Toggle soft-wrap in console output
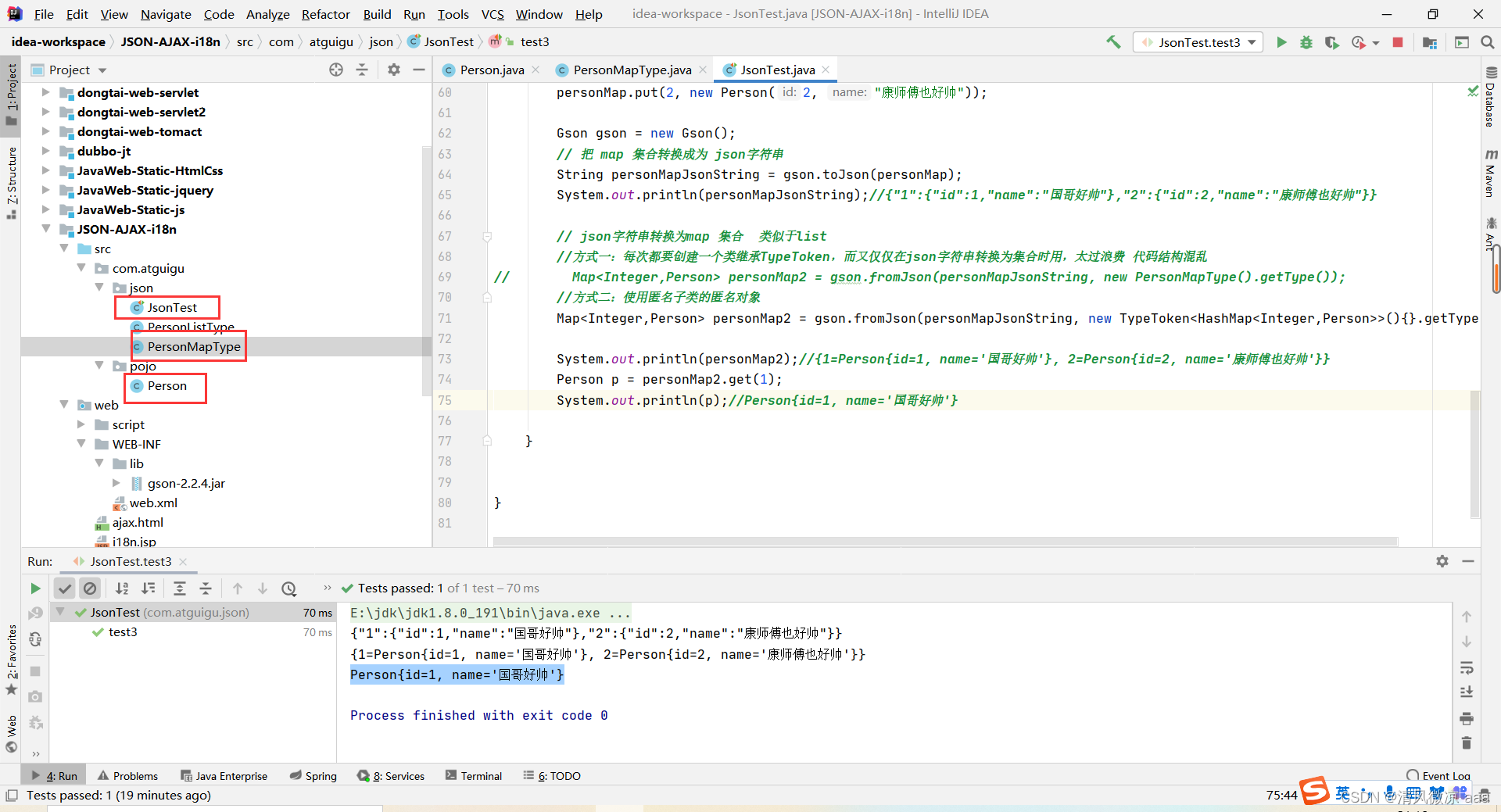Screen dimensions: 1501x812 point(1467,667)
